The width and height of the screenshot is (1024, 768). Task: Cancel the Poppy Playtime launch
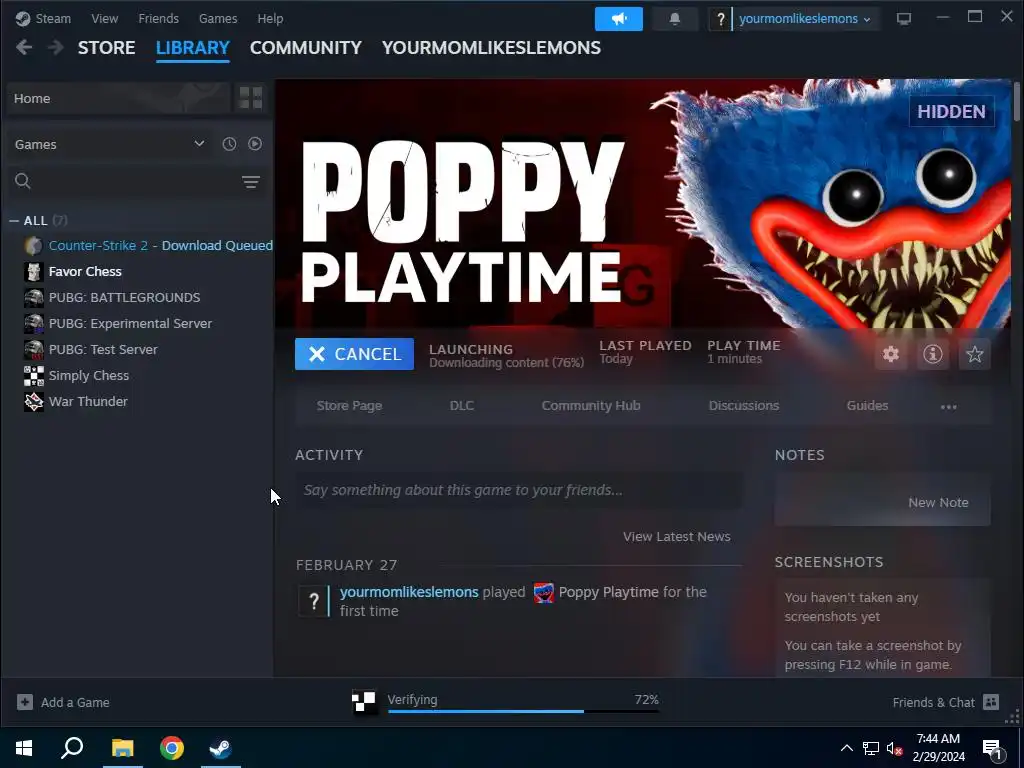(354, 354)
